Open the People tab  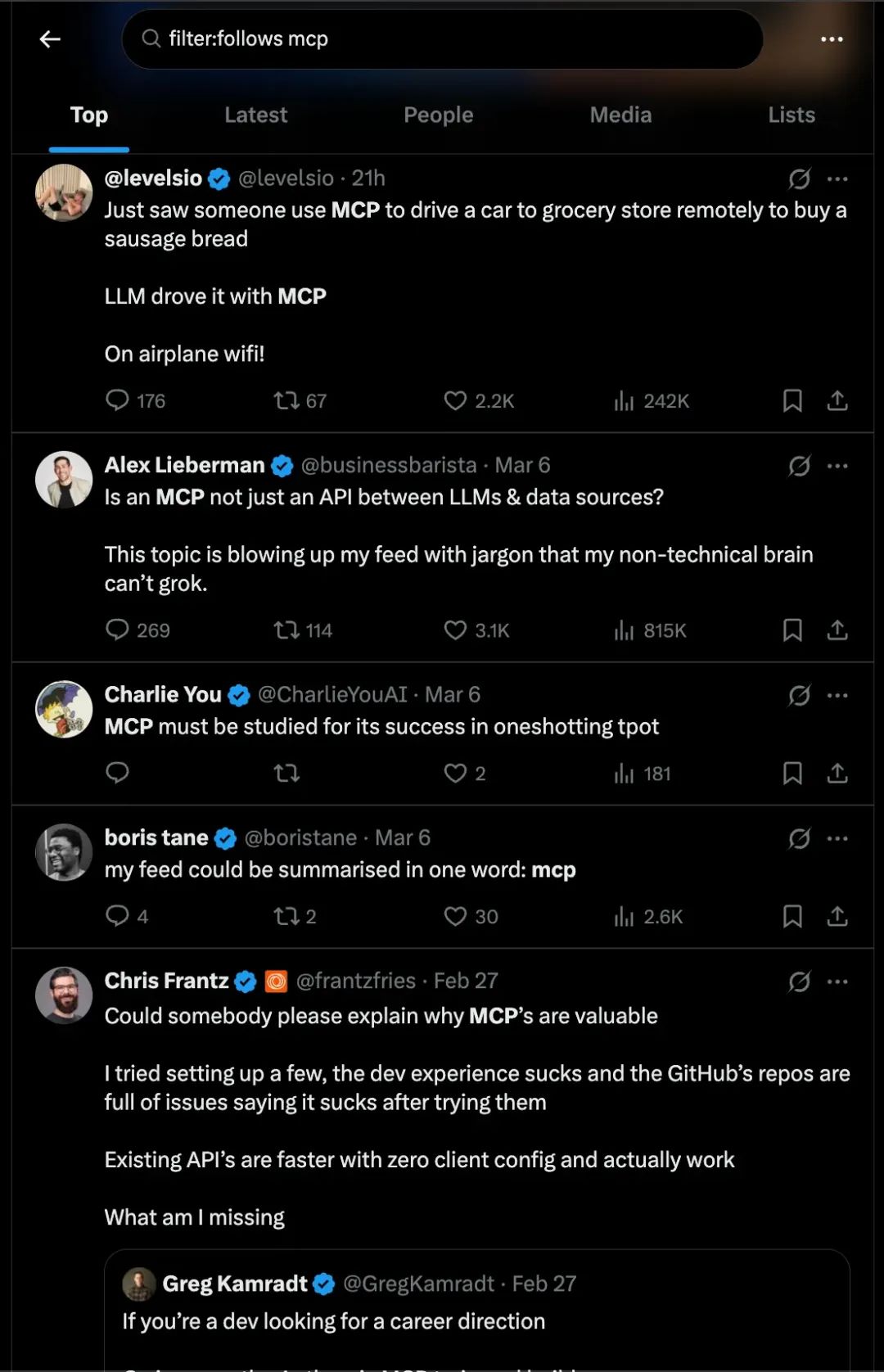coord(438,115)
